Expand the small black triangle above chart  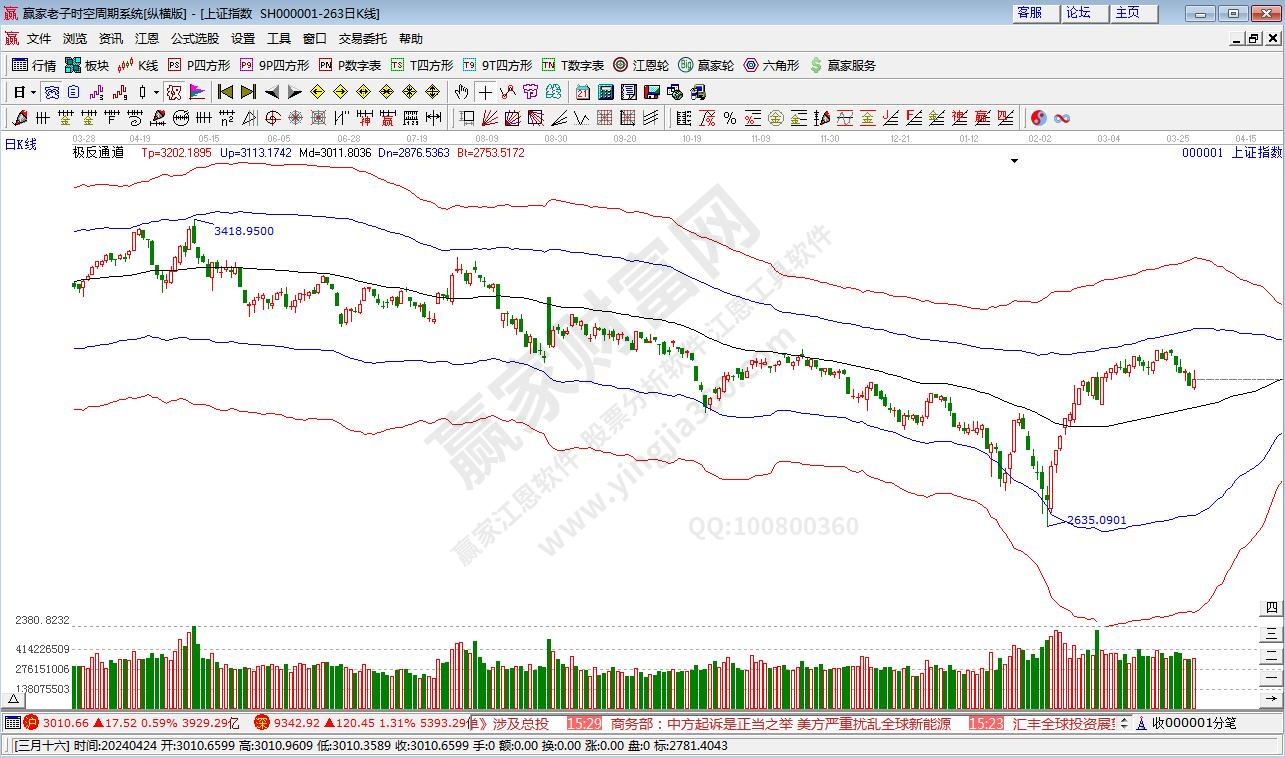(x=1014, y=160)
